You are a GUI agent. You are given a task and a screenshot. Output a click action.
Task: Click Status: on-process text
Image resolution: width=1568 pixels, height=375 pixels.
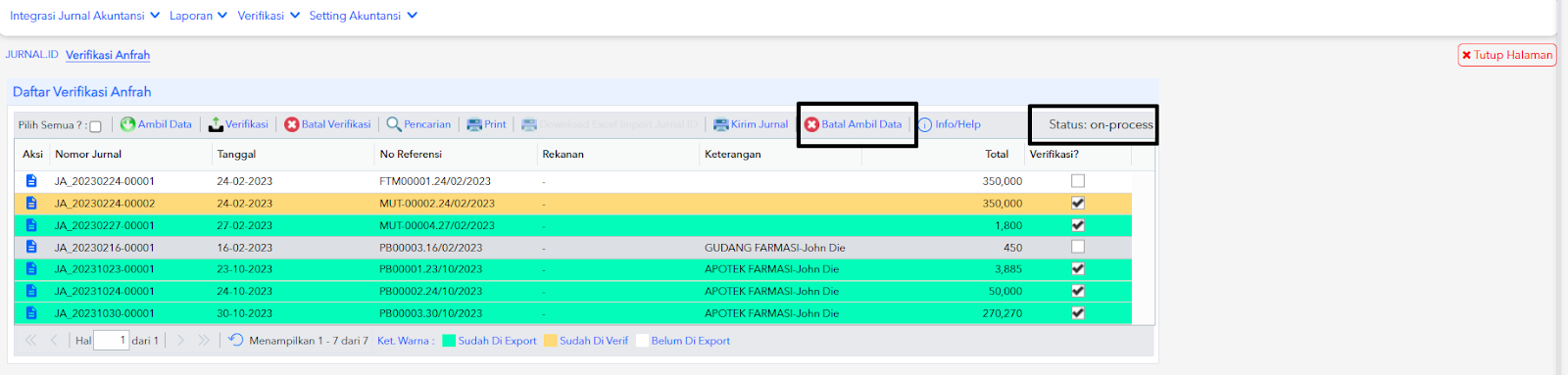coord(1101,124)
